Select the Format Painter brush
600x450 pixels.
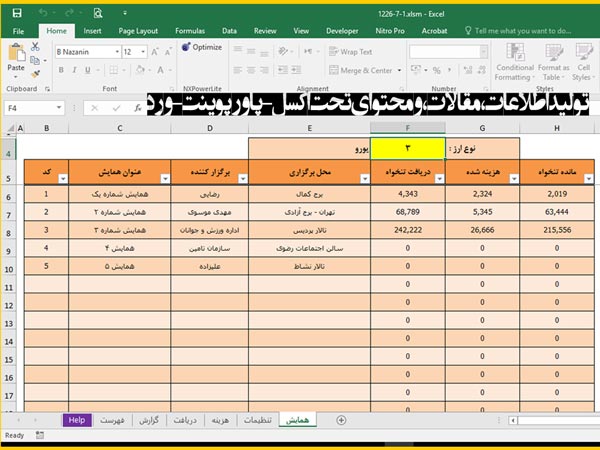[35, 74]
